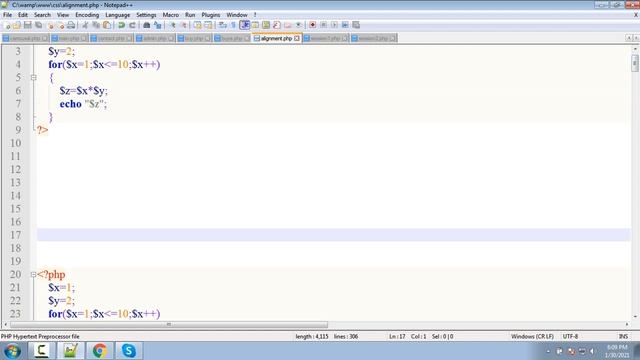640x360 pixels.
Task: Toggle INS mode in status bar
Action: pos(623,336)
